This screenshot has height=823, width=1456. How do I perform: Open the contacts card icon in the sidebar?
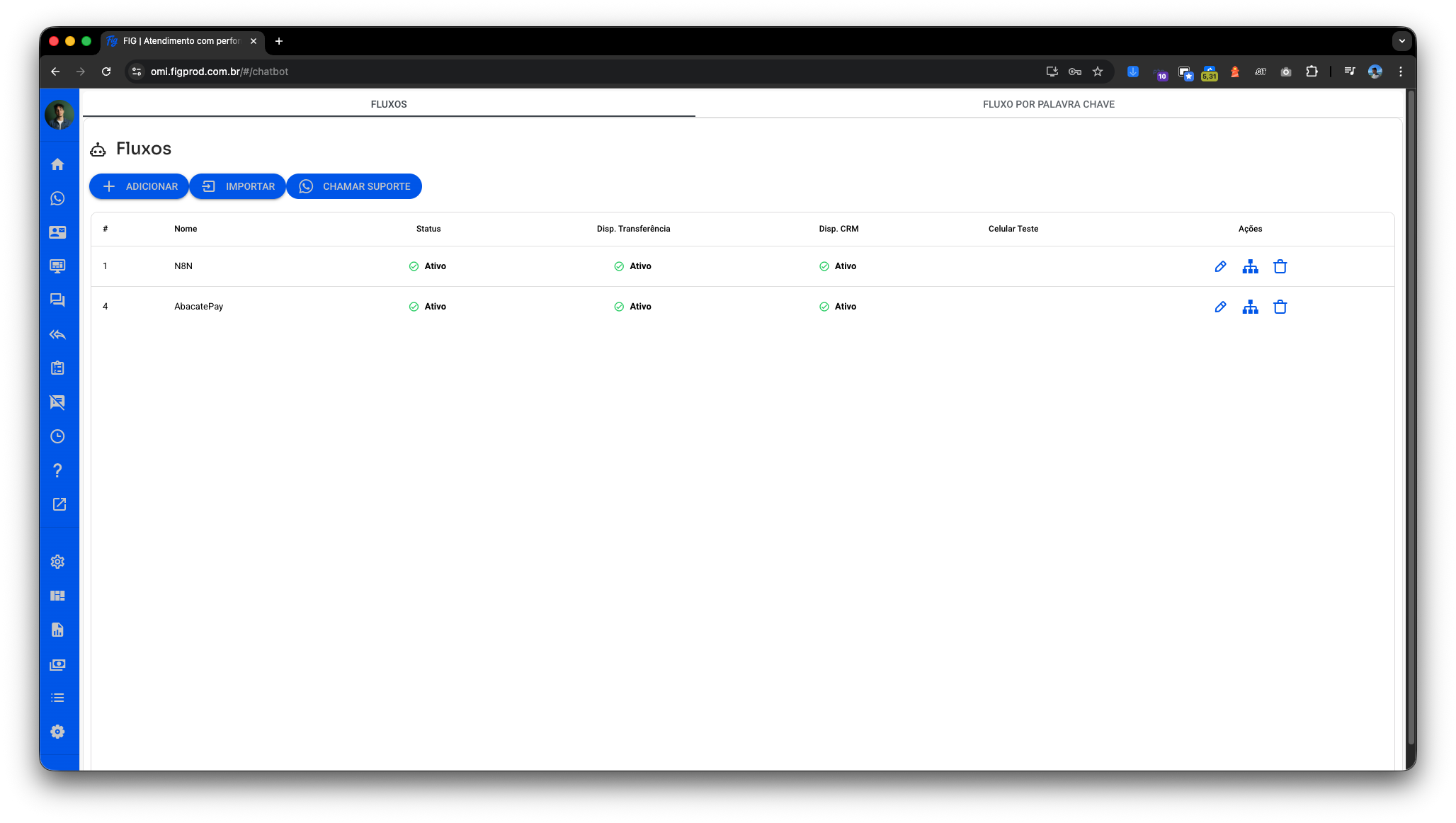[x=58, y=232]
